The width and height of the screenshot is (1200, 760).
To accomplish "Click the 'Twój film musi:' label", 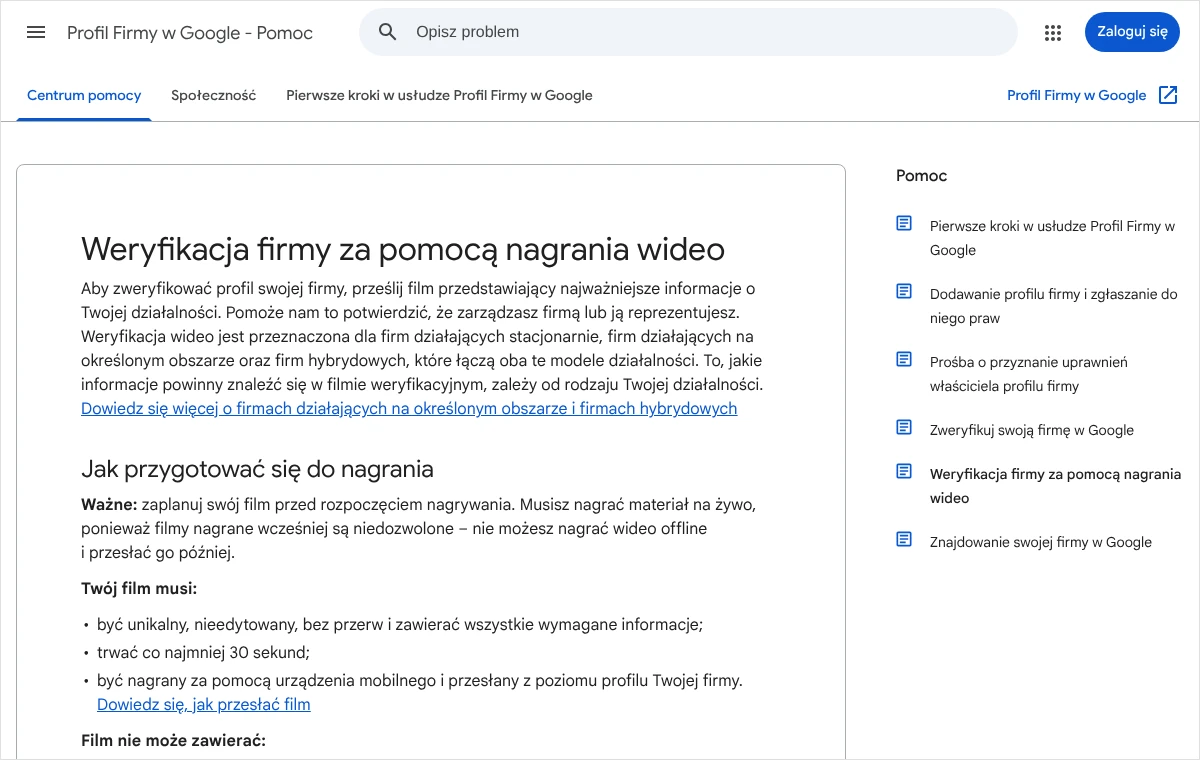I will click(139, 588).
